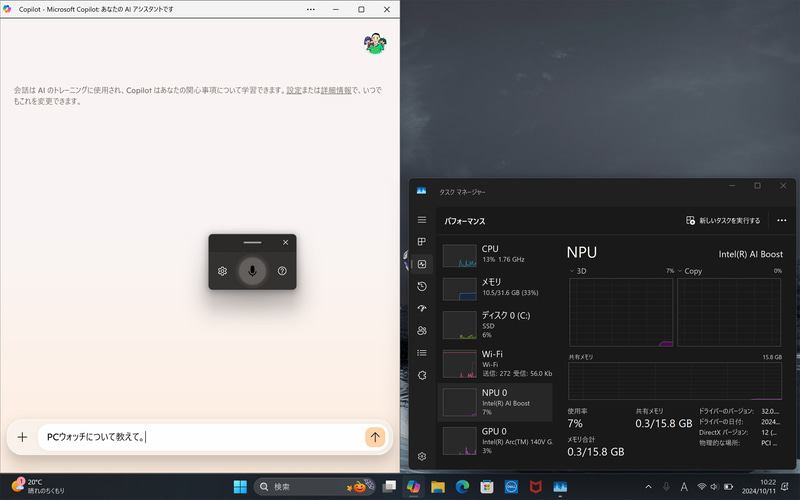Click the NPU 3D usage graph

coord(621,312)
